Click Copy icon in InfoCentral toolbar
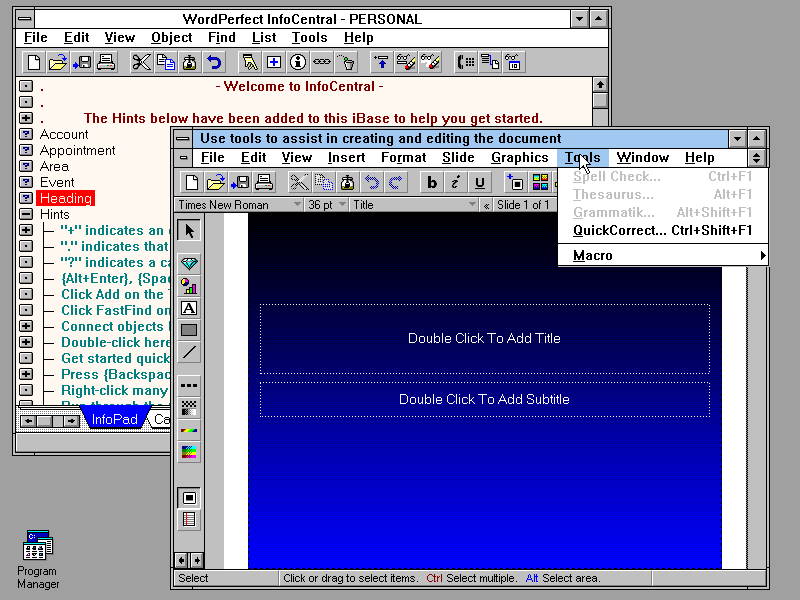The width and height of the screenshot is (800, 600). tap(165, 62)
